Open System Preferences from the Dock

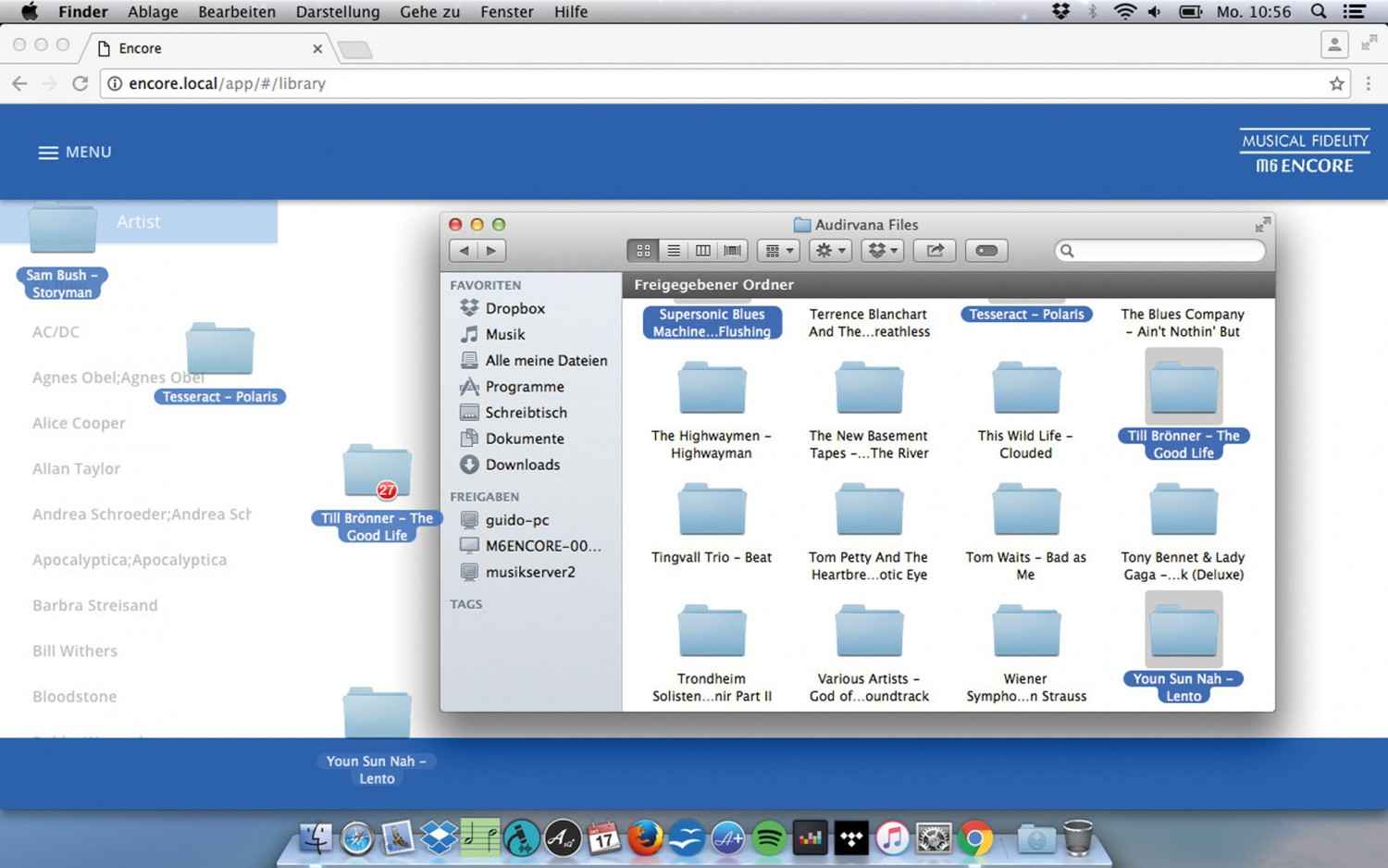933,838
